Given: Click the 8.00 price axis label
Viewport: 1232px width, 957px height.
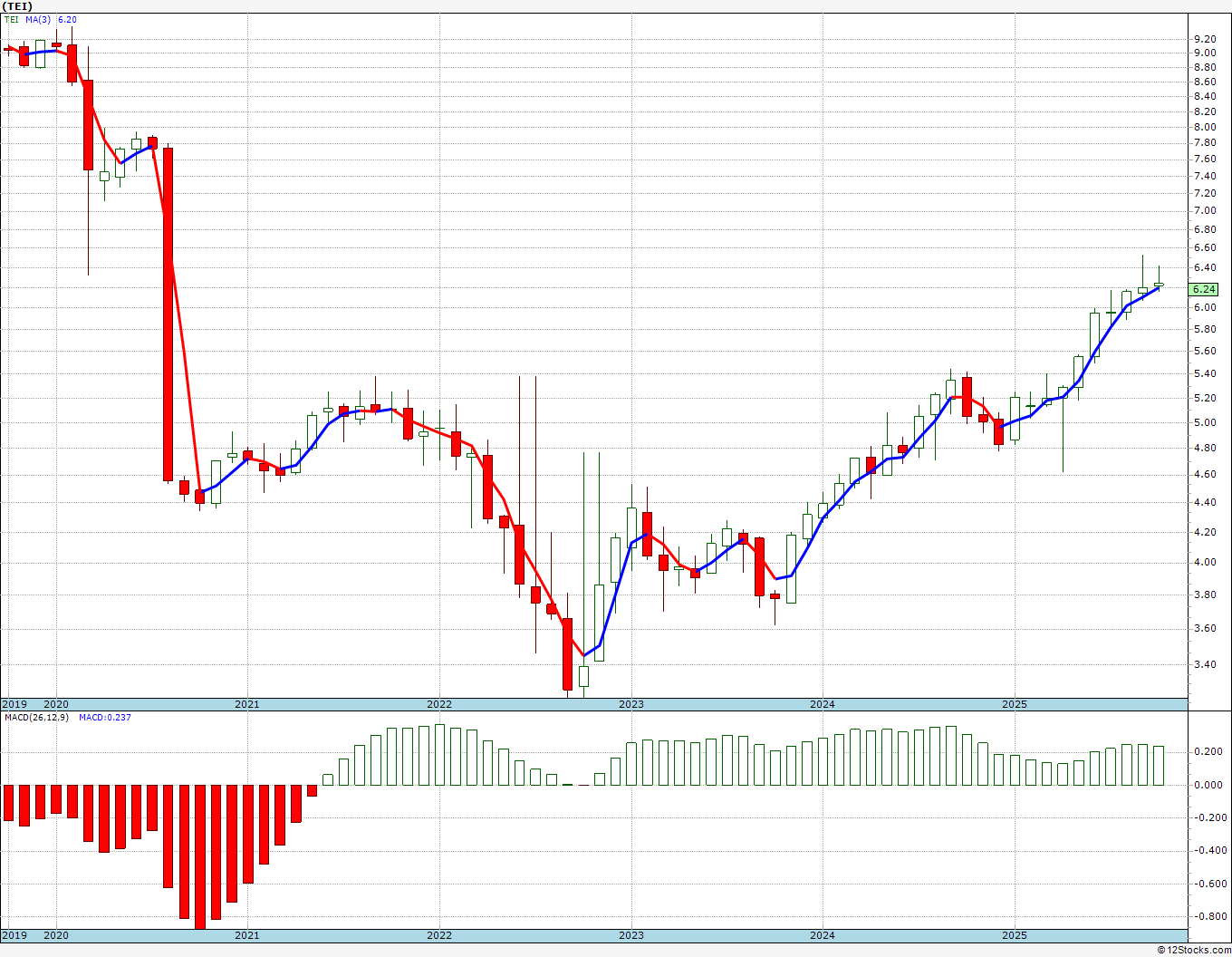Looking at the screenshot, I should click(x=1206, y=127).
